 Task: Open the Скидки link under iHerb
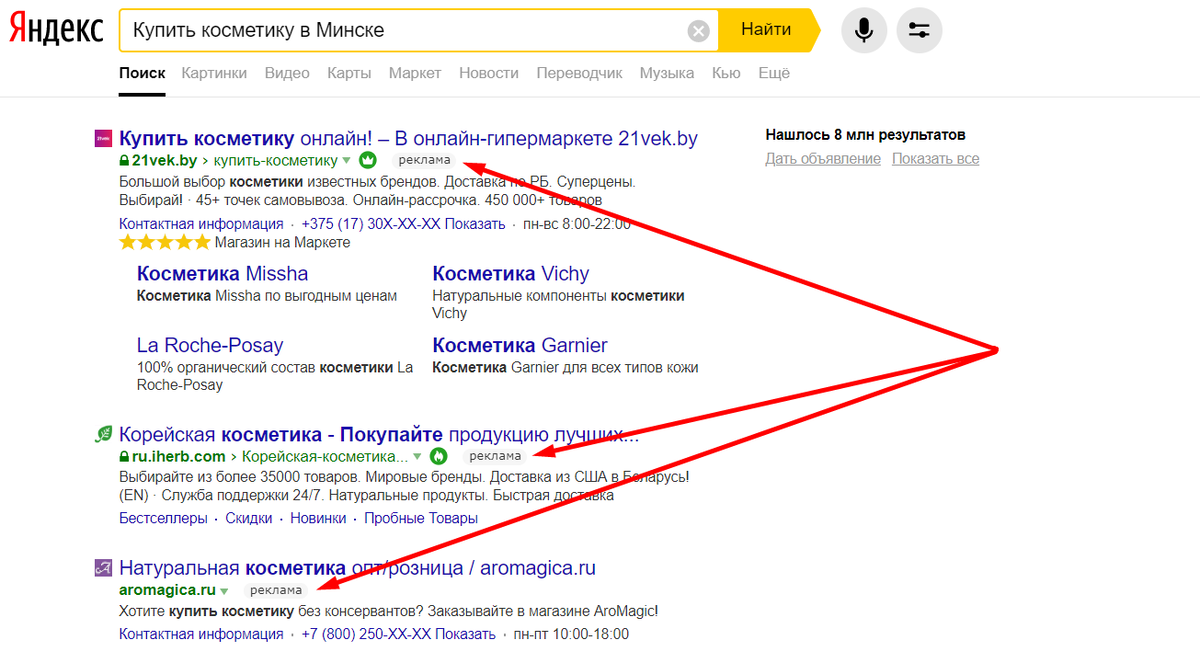(x=248, y=518)
